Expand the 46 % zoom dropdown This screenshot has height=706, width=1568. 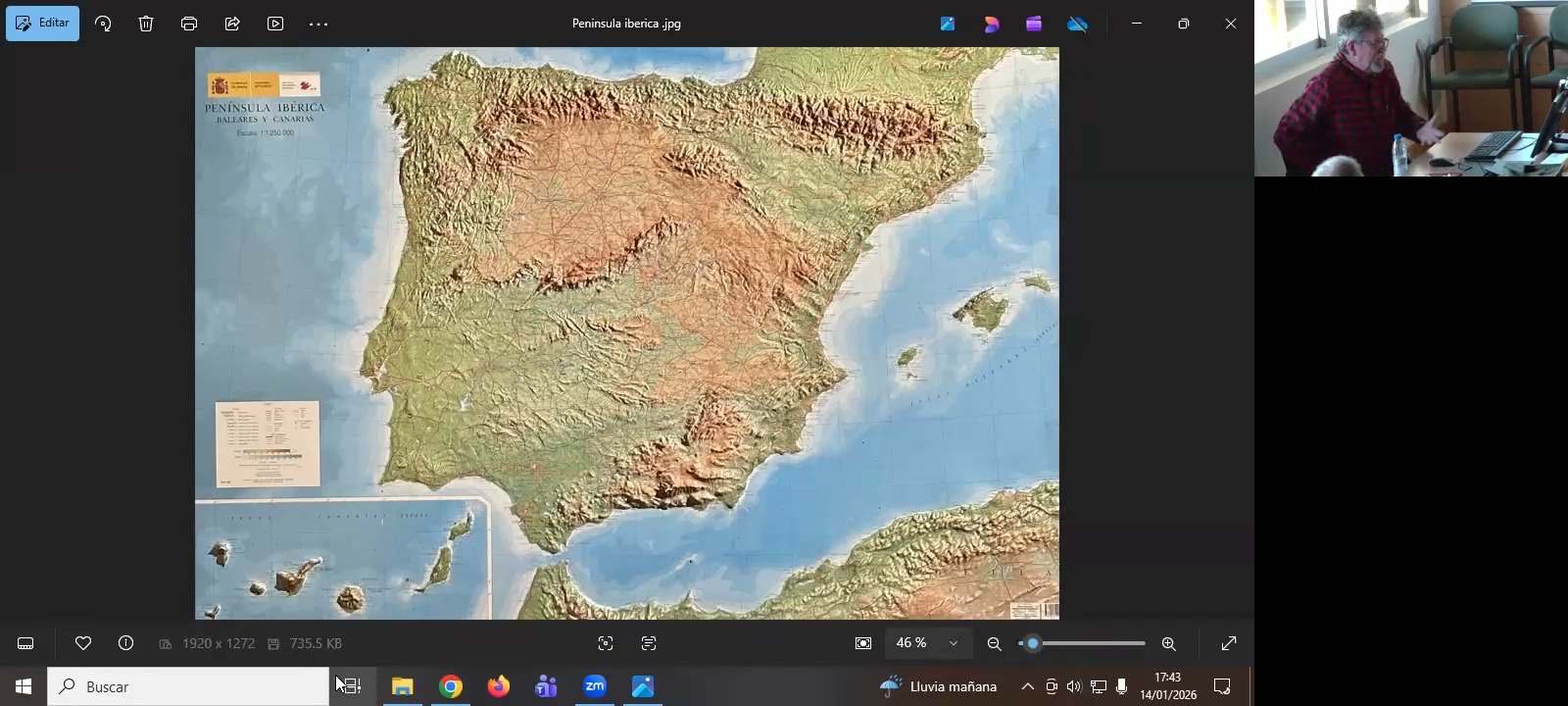coord(953,644)
